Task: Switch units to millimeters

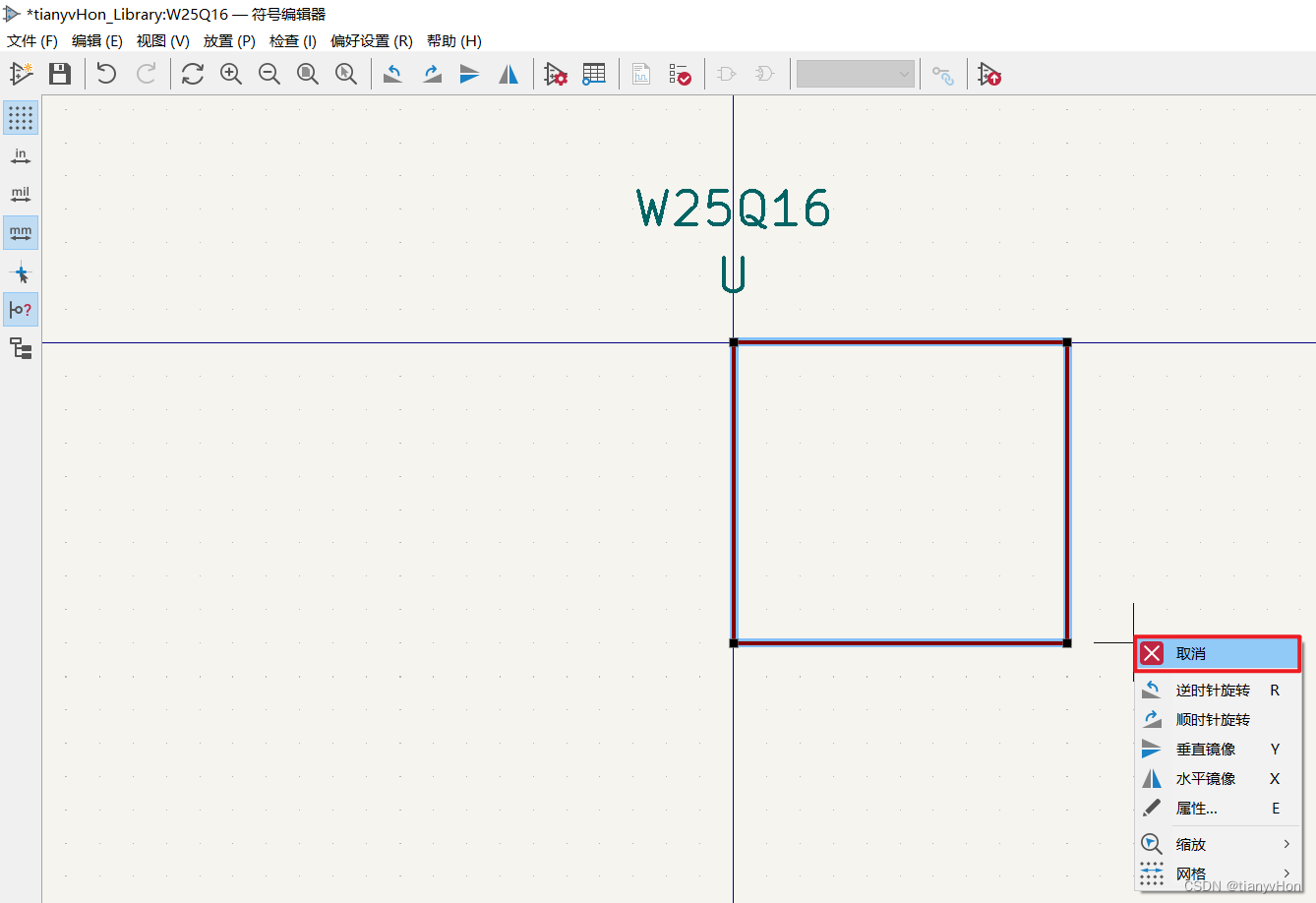Action: point(21,232)
